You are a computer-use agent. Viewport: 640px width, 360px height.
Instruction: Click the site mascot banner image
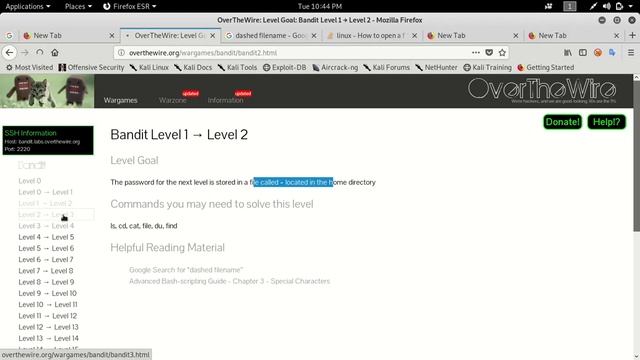pos(47,91)
